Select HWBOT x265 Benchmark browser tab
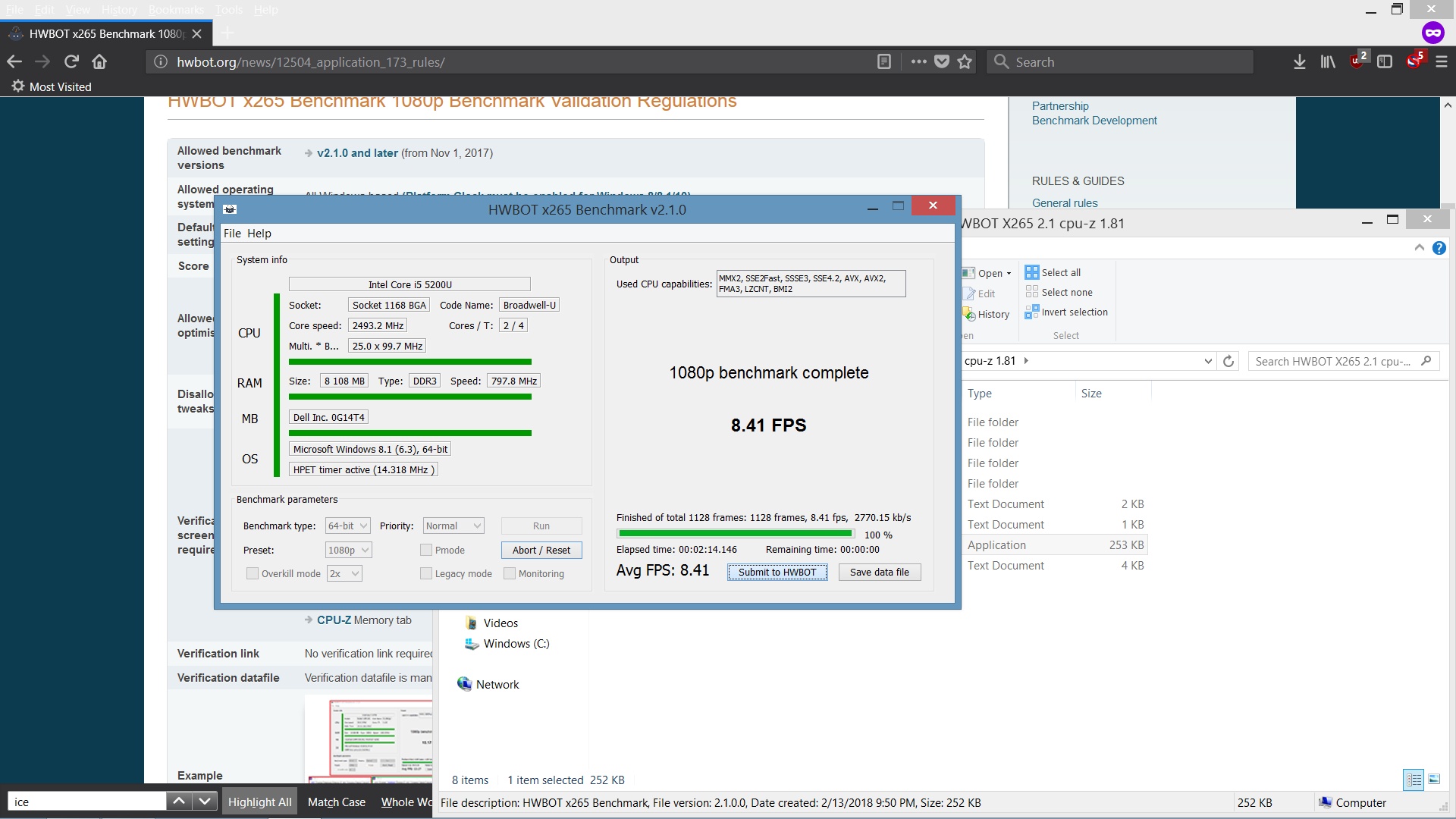1456x819 pixels. pyautogui.click(x=105, y=33)
